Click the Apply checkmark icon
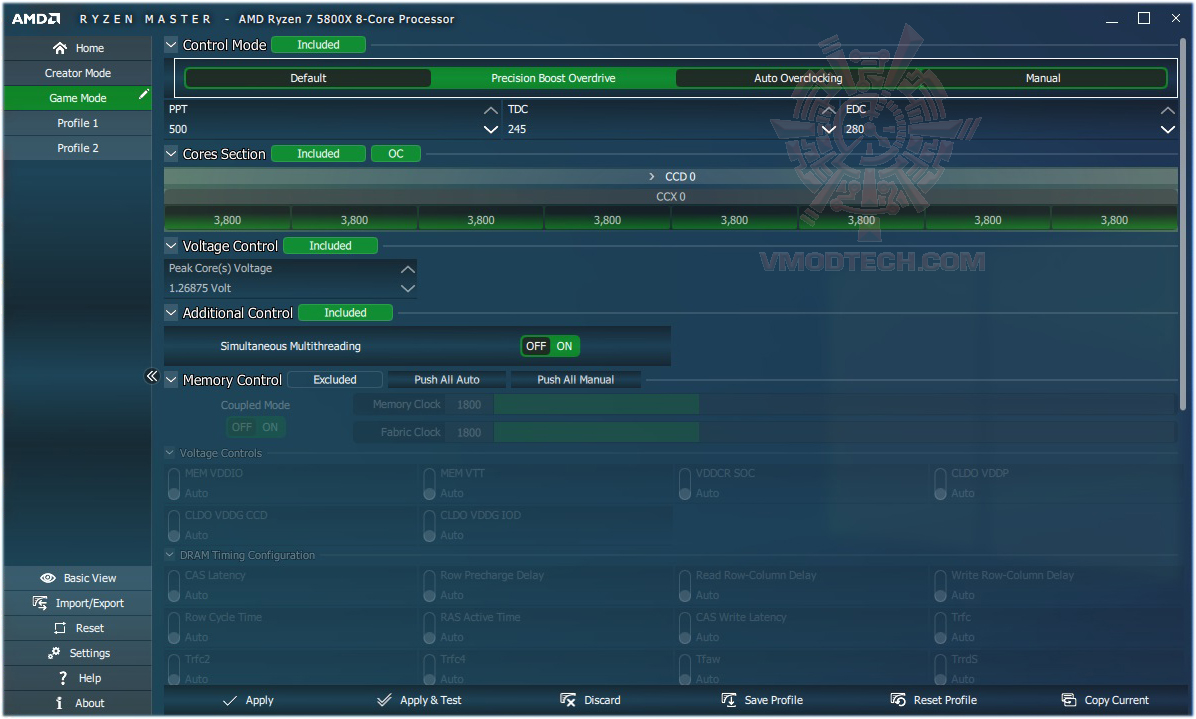Screen dimensions: 1196x719 tap(230, 700)
